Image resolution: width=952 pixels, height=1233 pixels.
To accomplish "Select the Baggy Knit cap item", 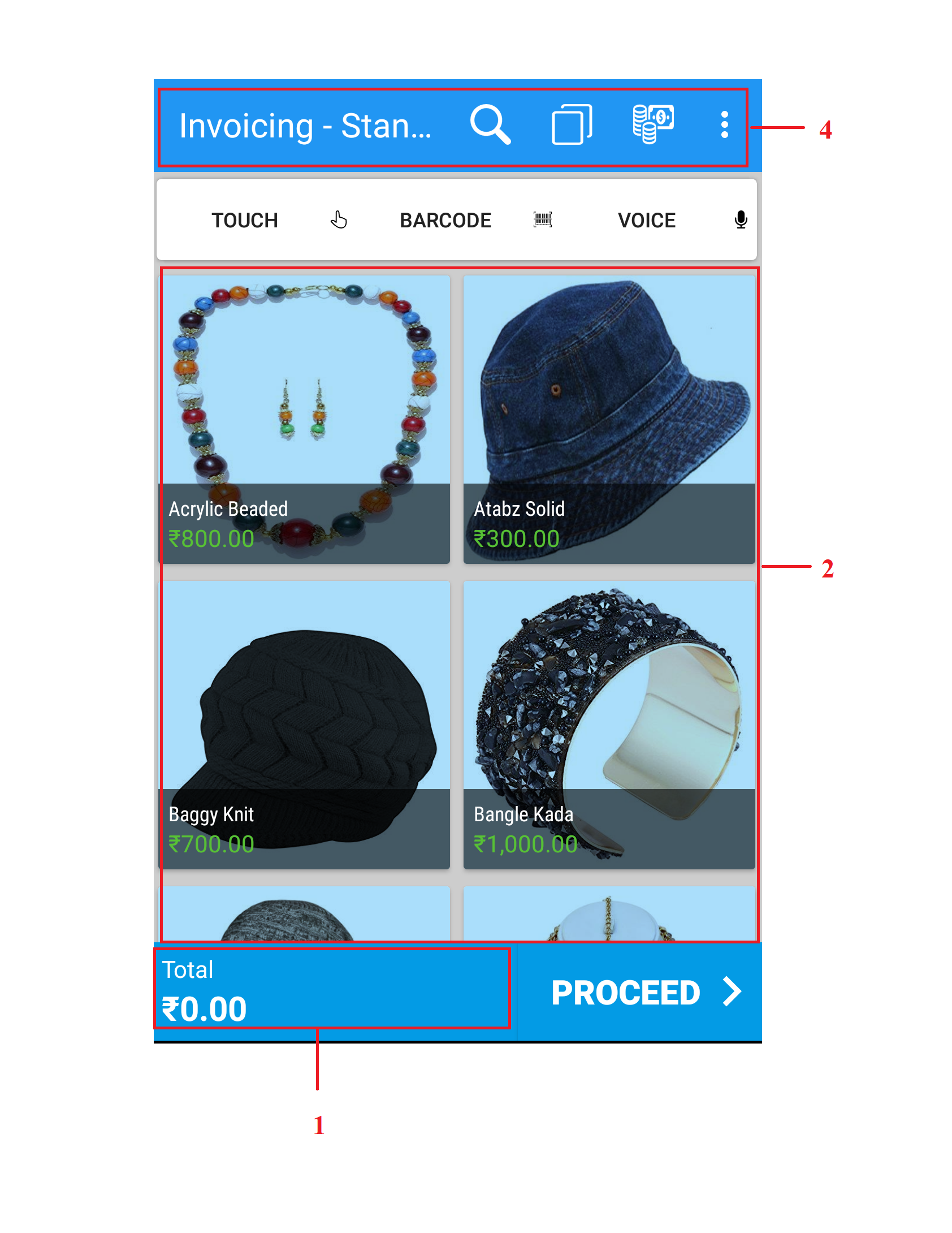I will click(304, 725).
